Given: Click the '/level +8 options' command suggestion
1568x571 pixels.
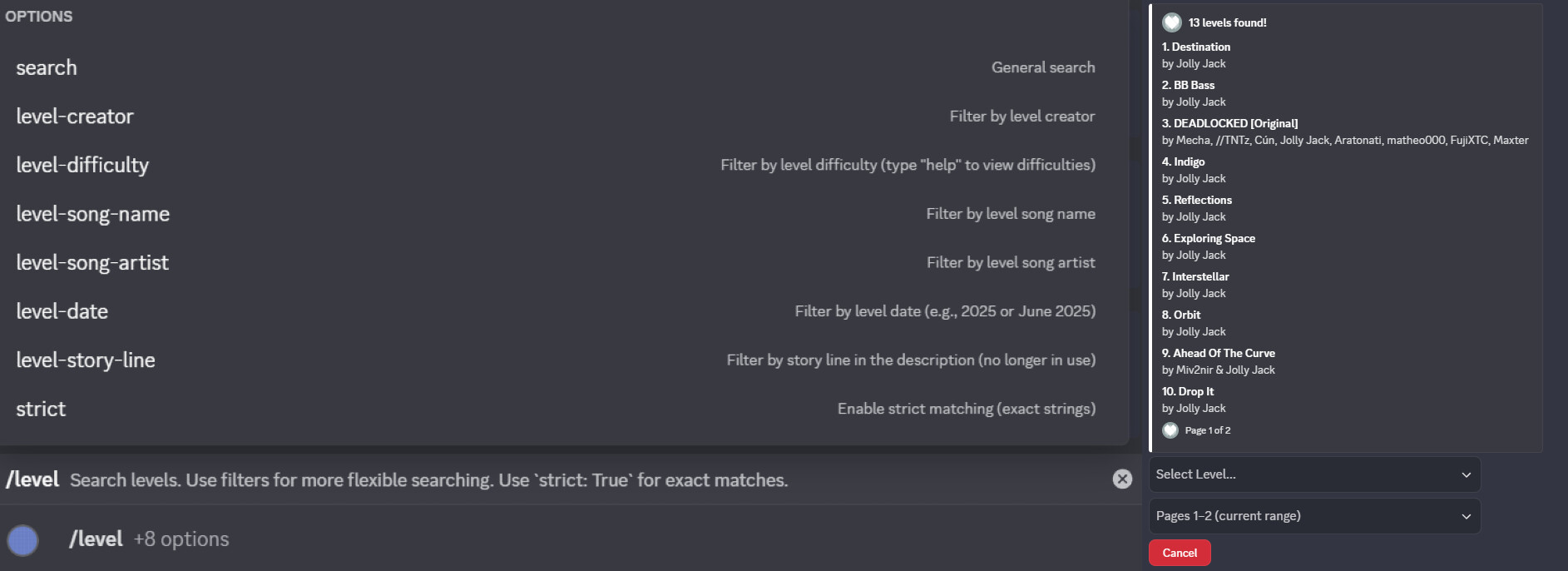Looking at the screenshot, I should 149,539.
